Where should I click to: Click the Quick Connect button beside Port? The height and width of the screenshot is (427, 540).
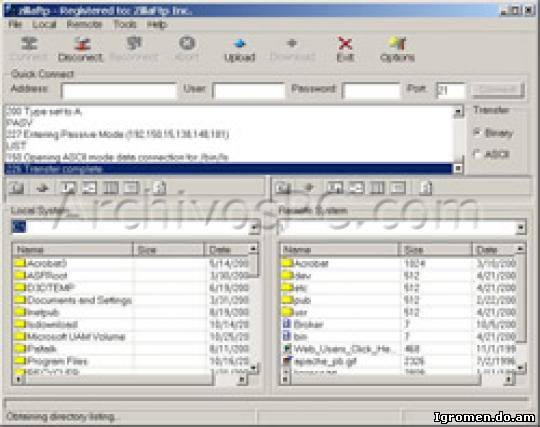[x=497, y=90]
